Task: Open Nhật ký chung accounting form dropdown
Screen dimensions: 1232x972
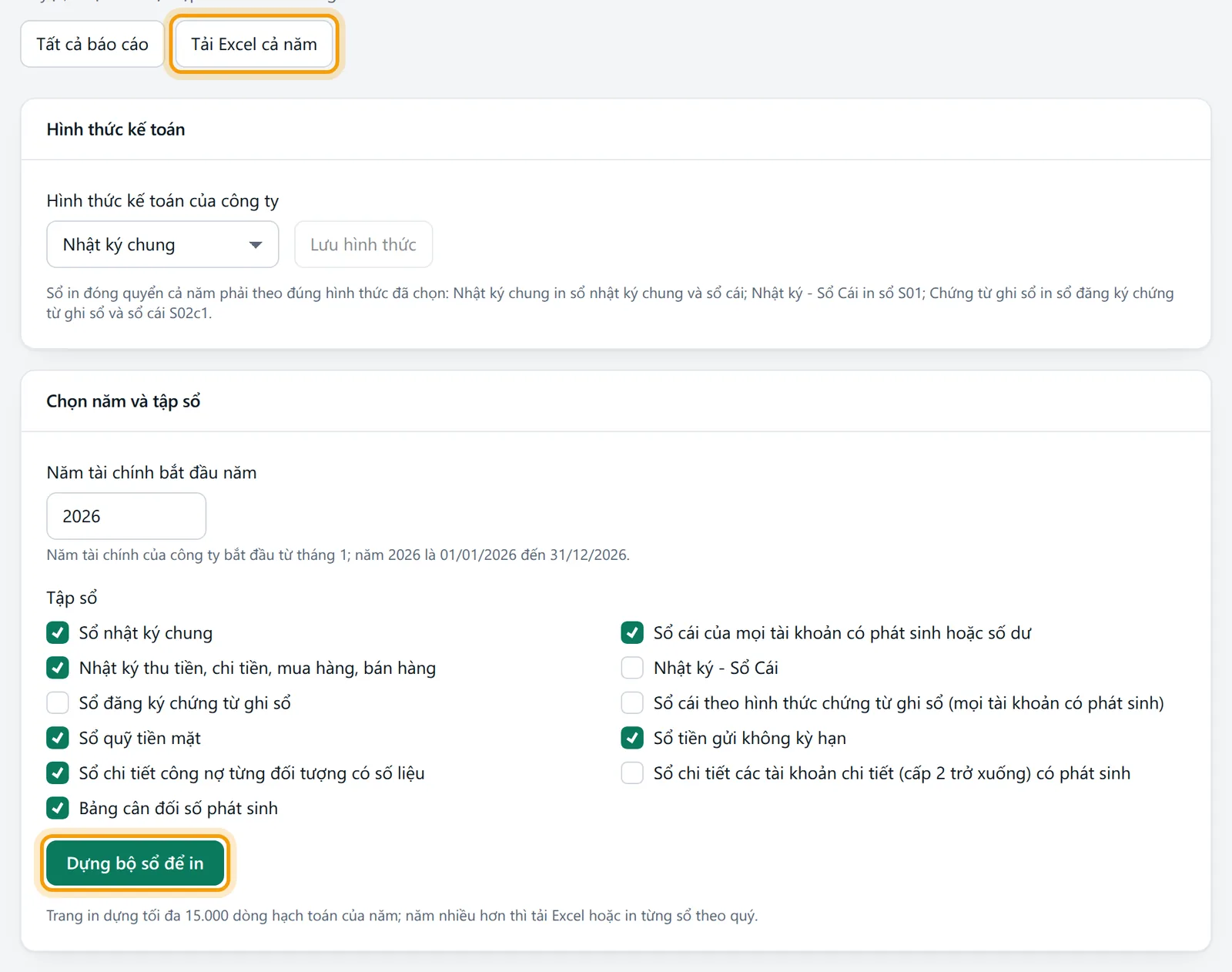Action: (x=162, y=244)
